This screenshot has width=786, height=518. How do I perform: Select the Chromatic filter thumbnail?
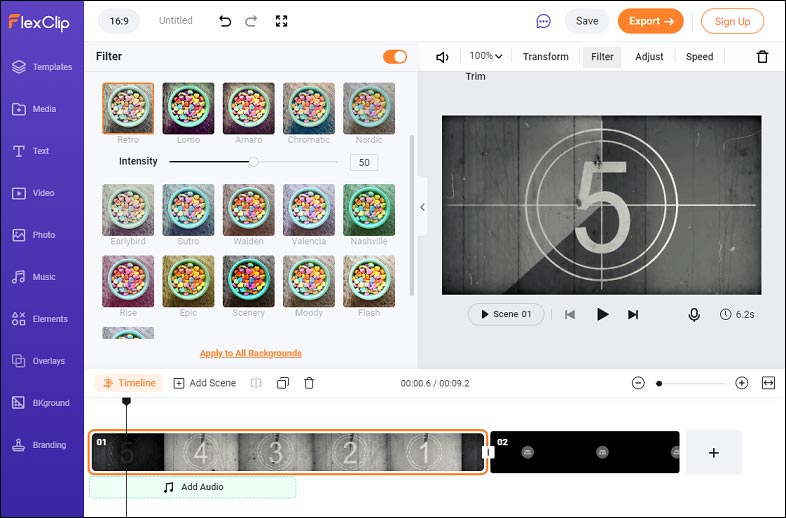309,108
